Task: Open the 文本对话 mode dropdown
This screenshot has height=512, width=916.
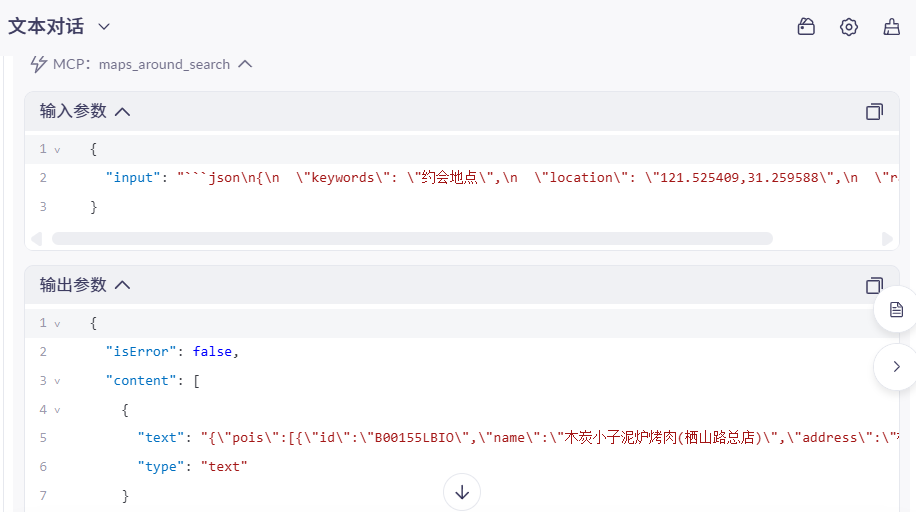Action: 104,27
